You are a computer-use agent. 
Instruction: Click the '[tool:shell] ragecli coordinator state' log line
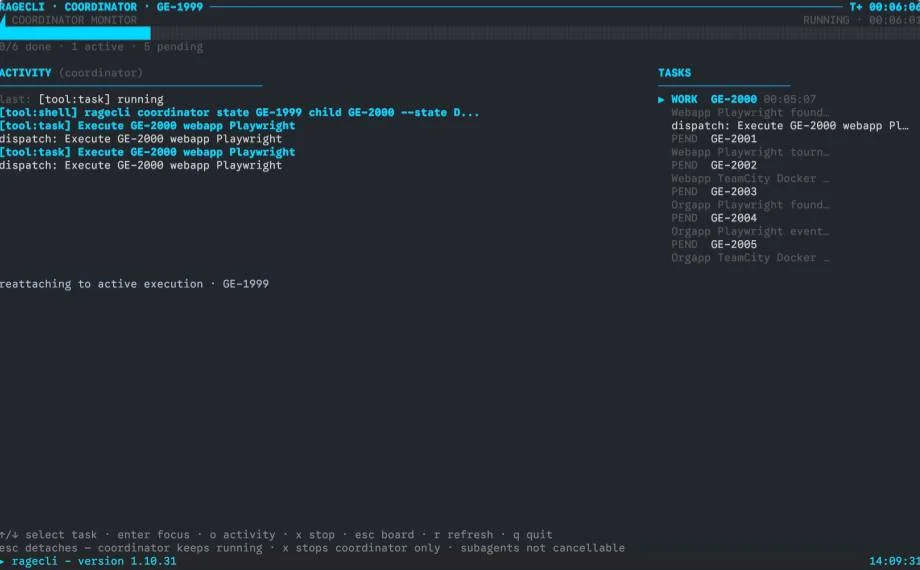[x=239, y=113]
